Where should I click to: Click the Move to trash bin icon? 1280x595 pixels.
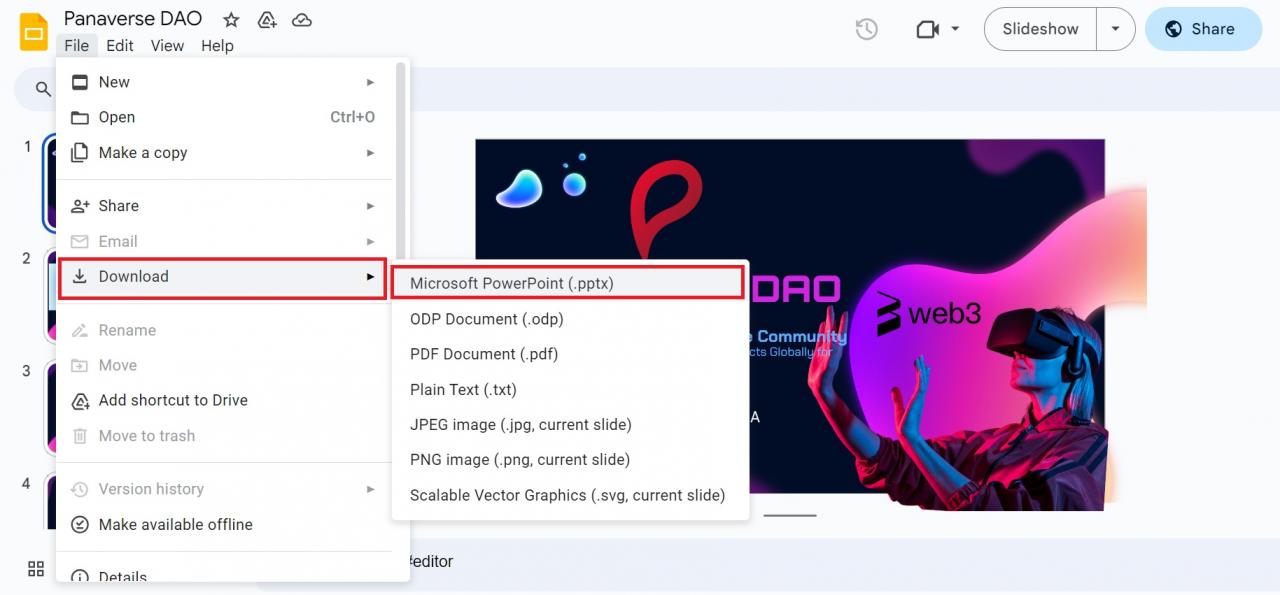coord(80,436)
